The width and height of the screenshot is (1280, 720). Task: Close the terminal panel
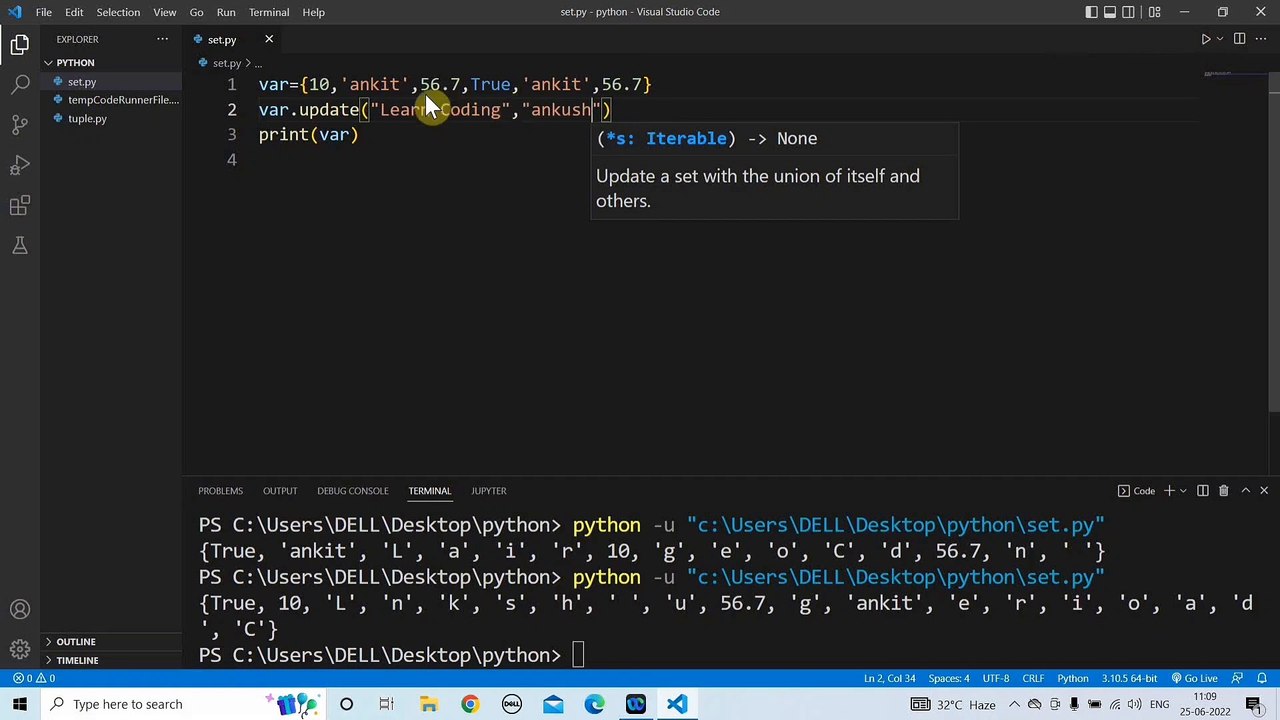click(1264, 491)
